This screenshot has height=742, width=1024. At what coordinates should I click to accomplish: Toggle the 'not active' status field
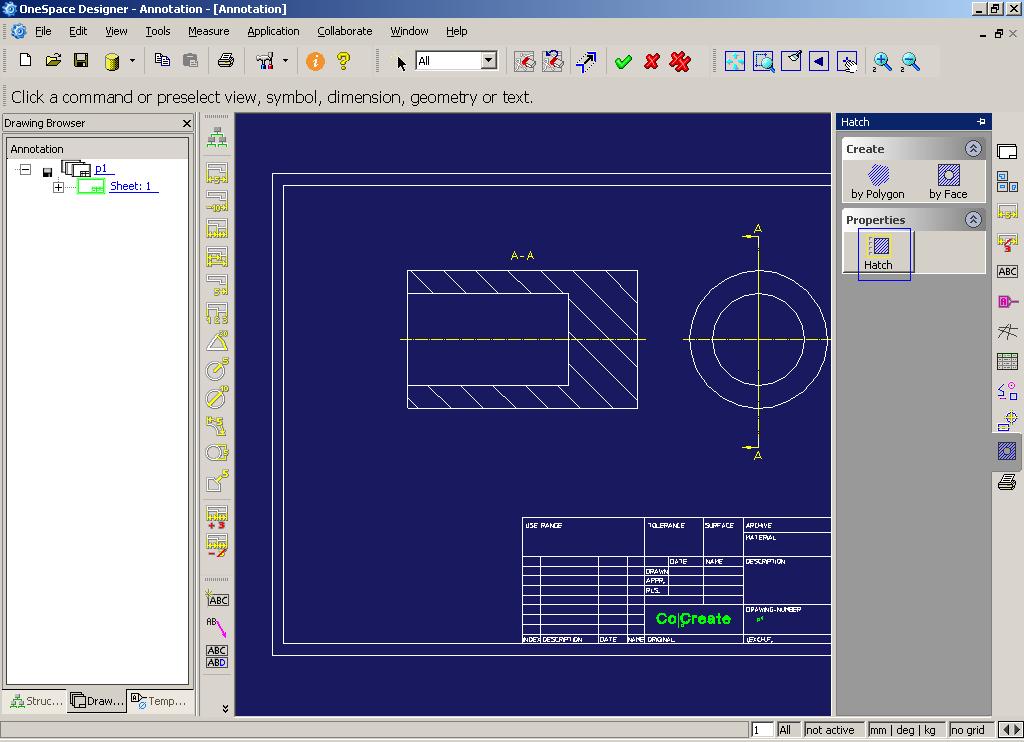tap(831, 730)
